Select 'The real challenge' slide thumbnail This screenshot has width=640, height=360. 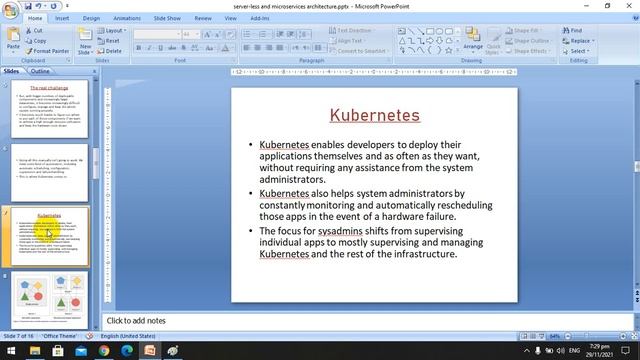point(49,109)
